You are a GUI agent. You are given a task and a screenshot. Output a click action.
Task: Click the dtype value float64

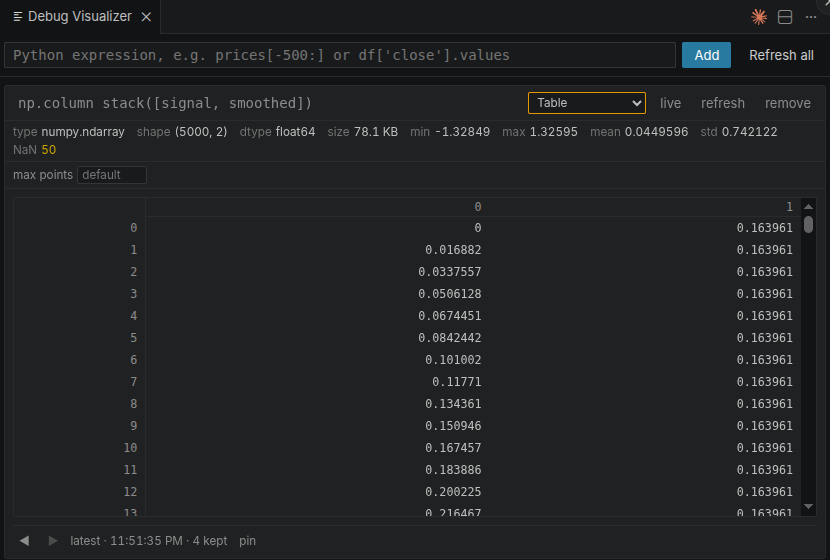pos(295,132)
